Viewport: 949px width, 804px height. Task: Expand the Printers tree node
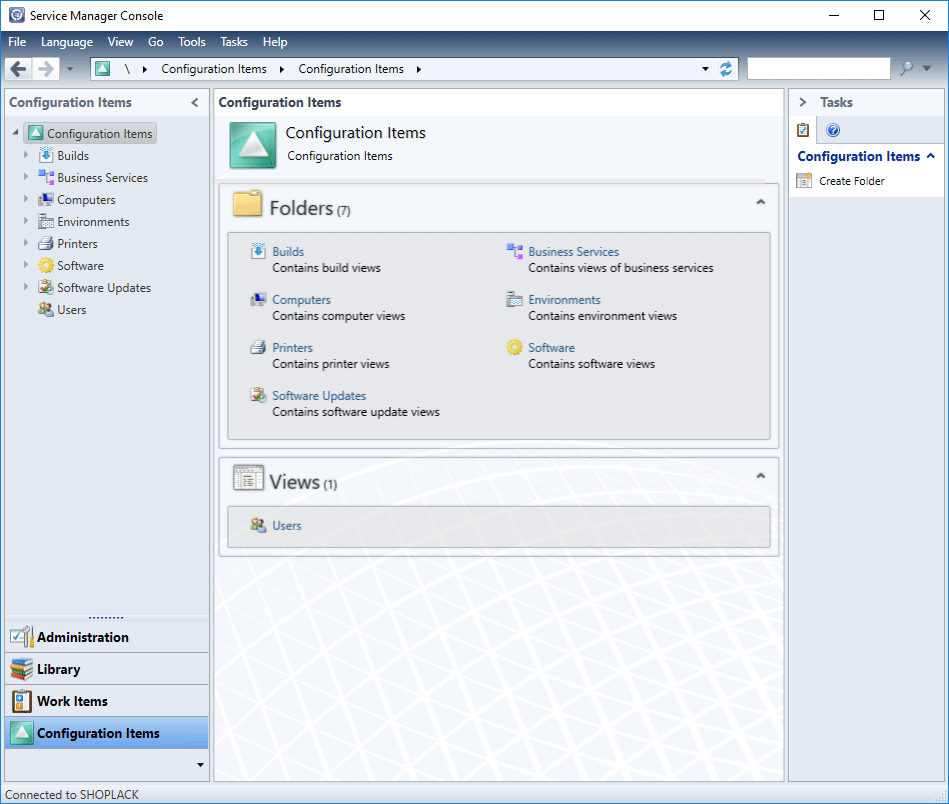[26, 243]
